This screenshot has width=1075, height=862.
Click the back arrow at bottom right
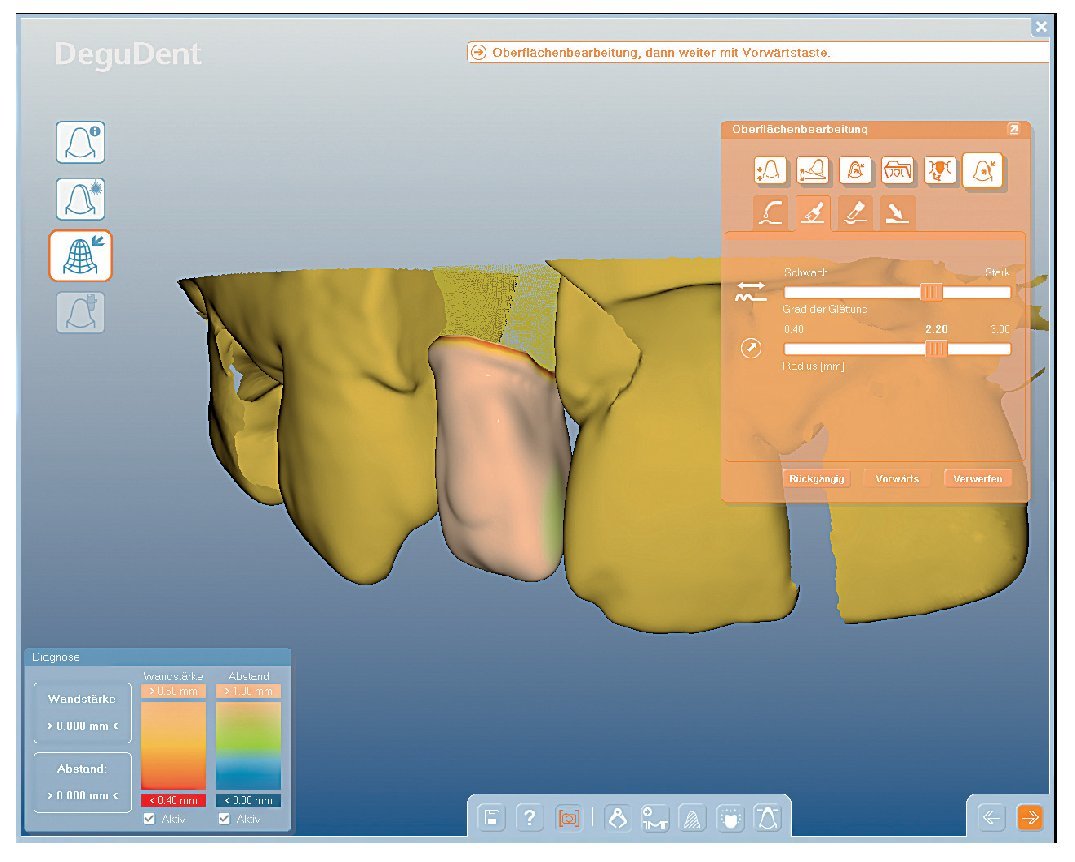coord(991,818)
